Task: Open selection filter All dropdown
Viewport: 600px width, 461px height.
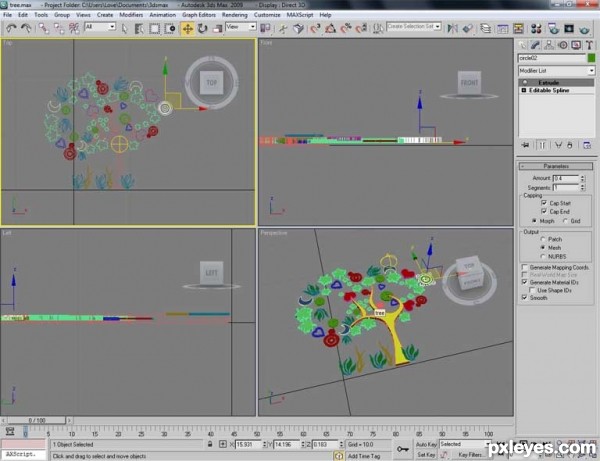Action: click(100, 27)
